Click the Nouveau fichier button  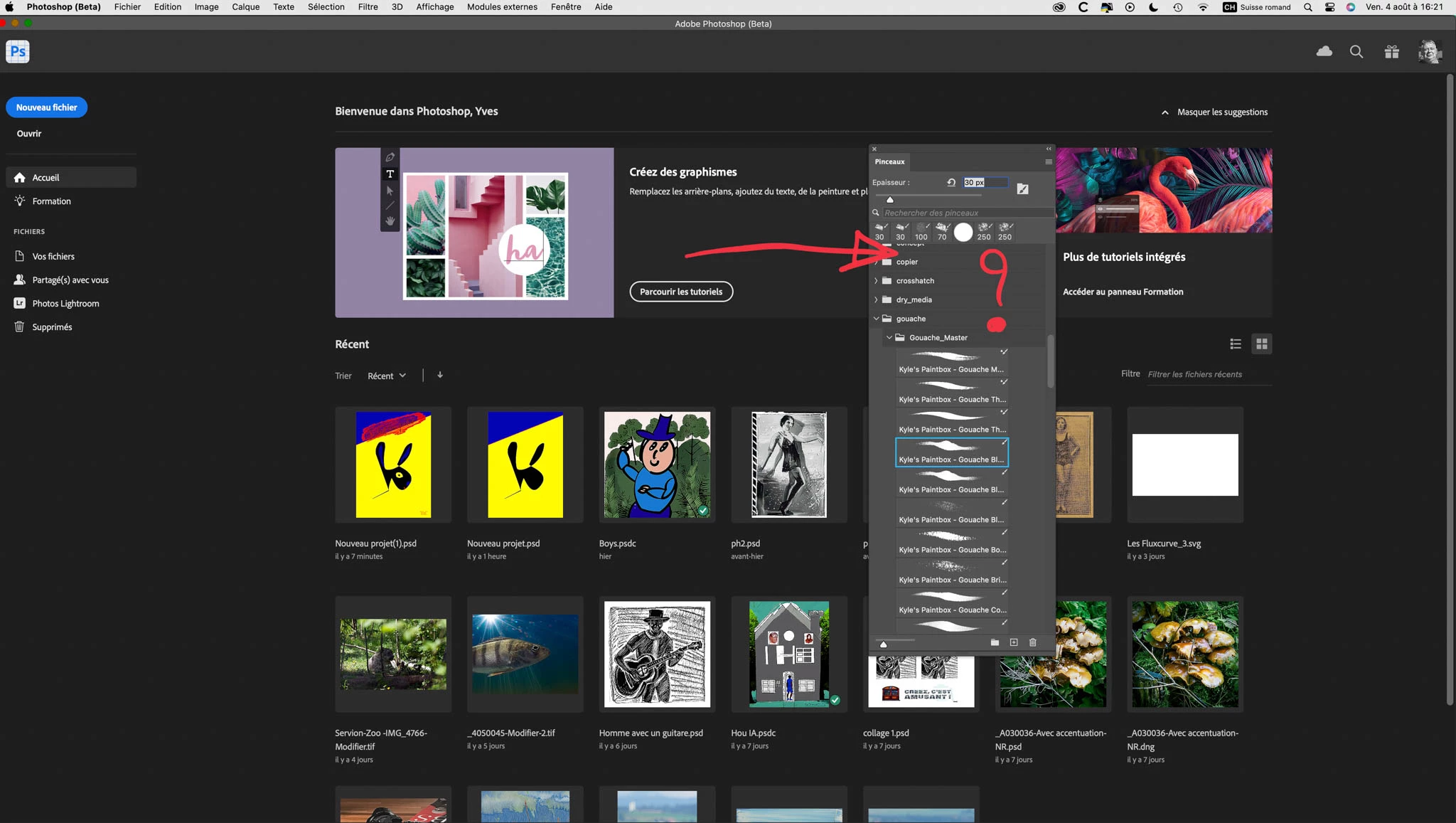[x=47, y=107]
